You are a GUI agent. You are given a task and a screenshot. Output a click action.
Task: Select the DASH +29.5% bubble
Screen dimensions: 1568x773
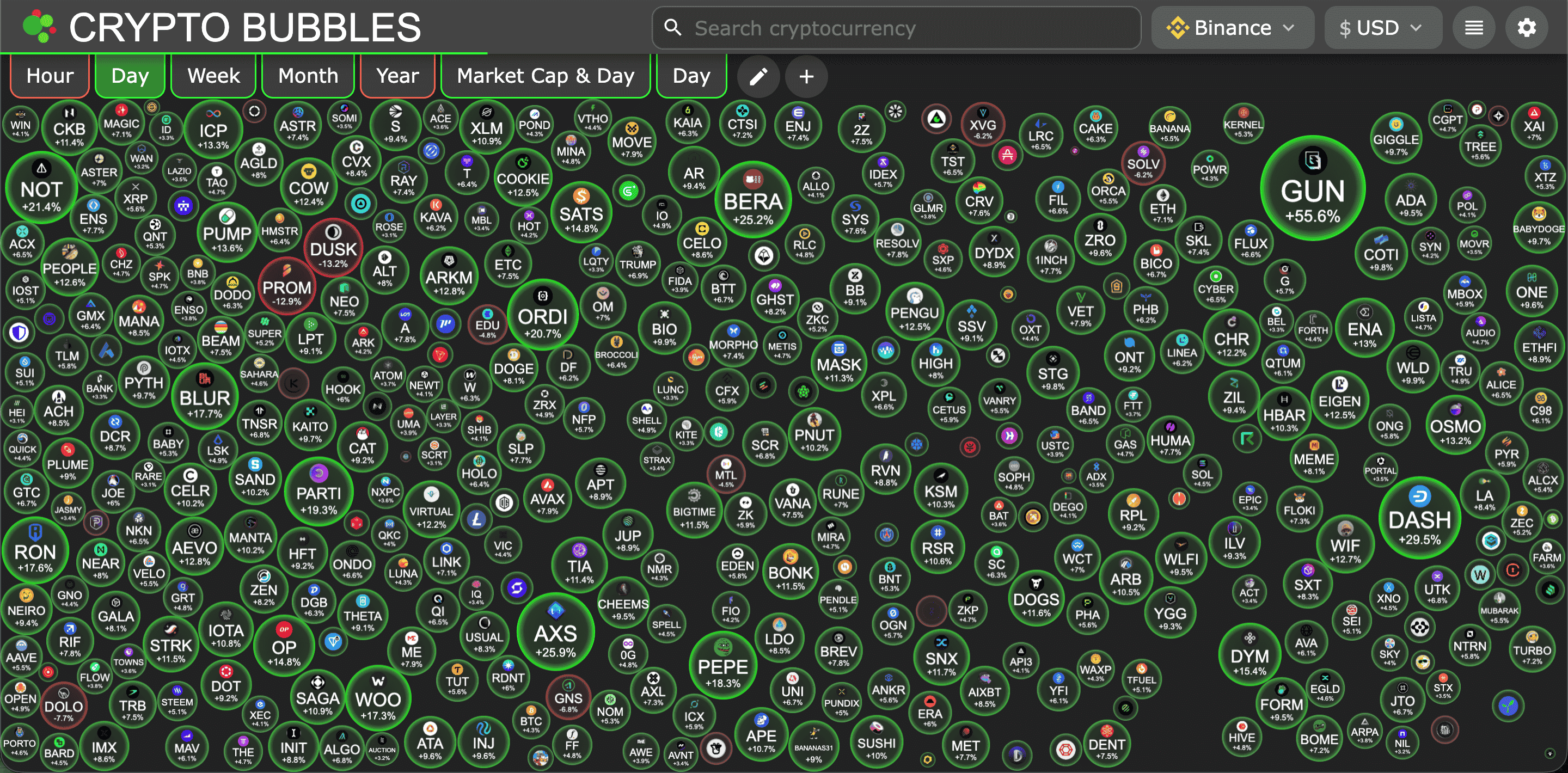coord(1419,519)
